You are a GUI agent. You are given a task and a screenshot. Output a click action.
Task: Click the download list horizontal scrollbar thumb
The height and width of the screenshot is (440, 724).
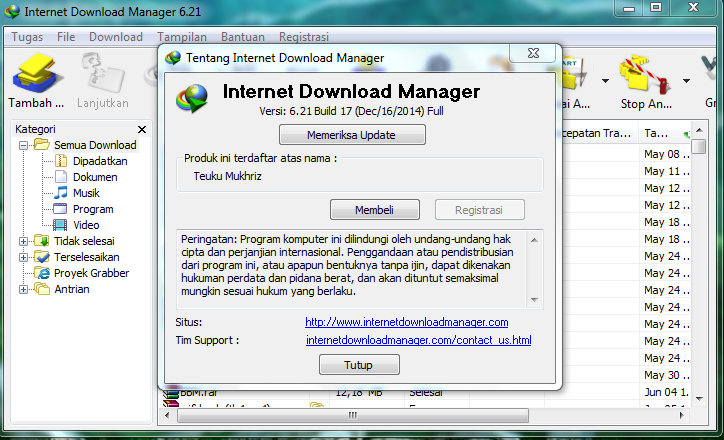(353, 415)
